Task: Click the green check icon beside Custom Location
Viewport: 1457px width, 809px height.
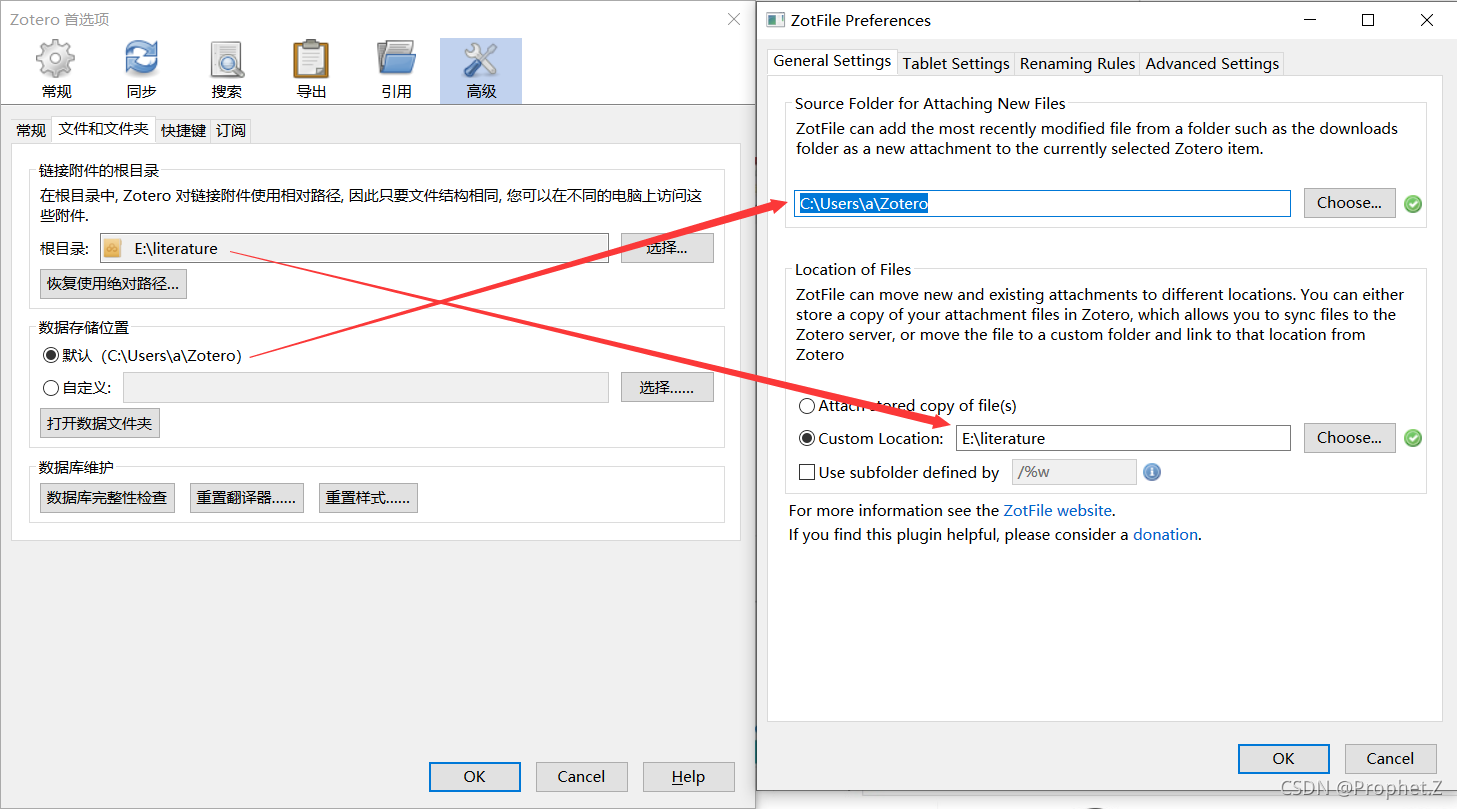Action: click(1412, 438)
